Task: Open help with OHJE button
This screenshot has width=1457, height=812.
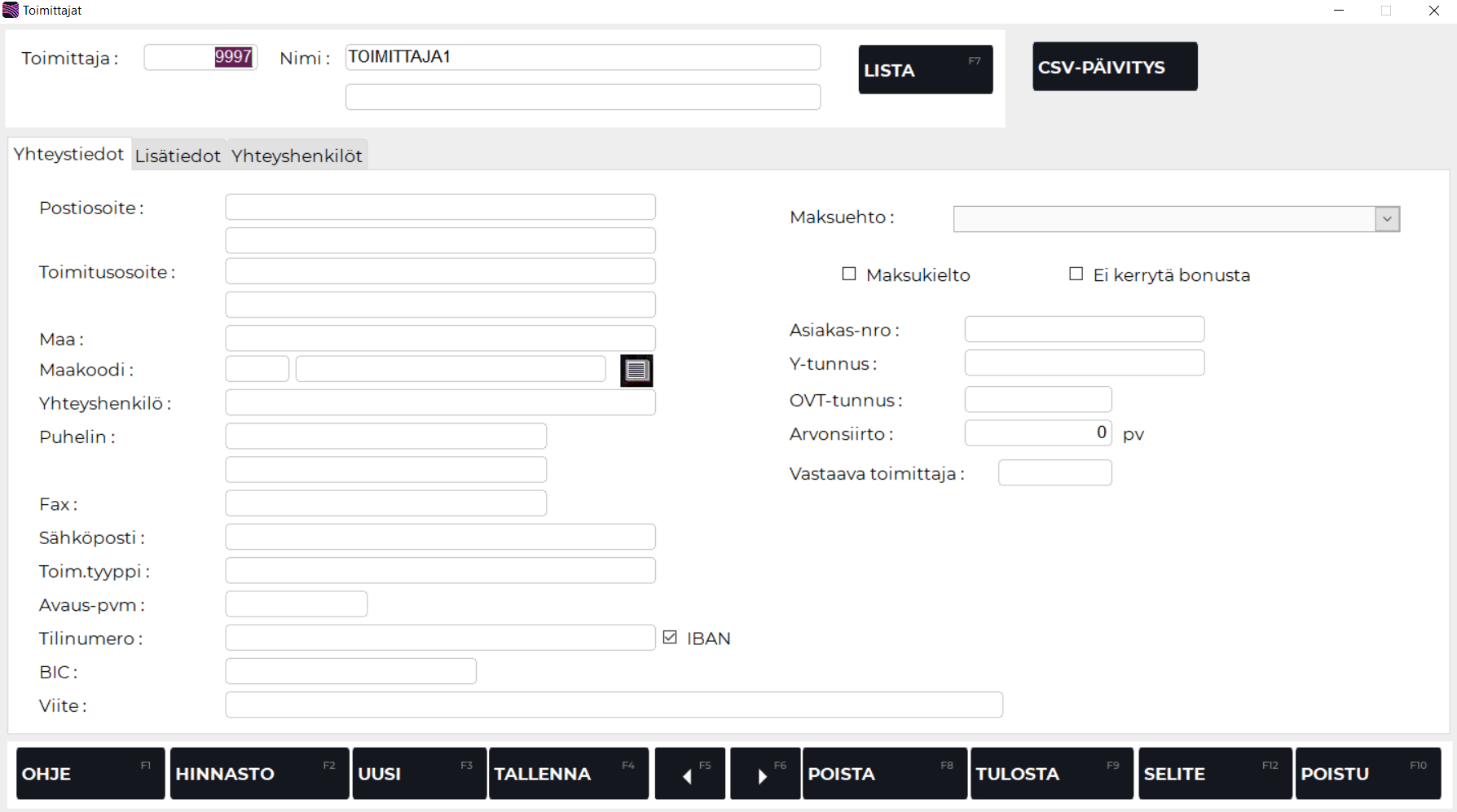Action: point(90,774)
